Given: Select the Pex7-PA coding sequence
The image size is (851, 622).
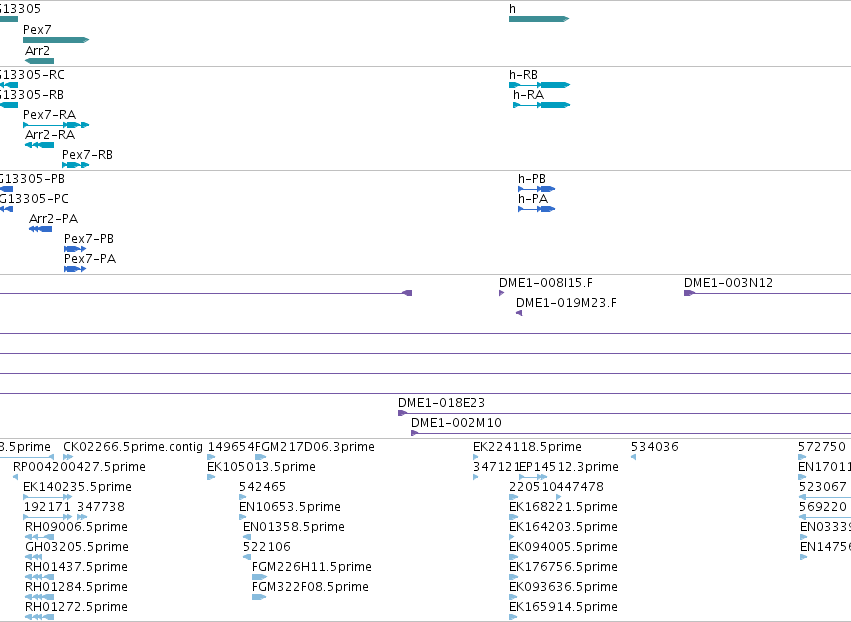Looking at the screenshot, I should pos(75,269).
